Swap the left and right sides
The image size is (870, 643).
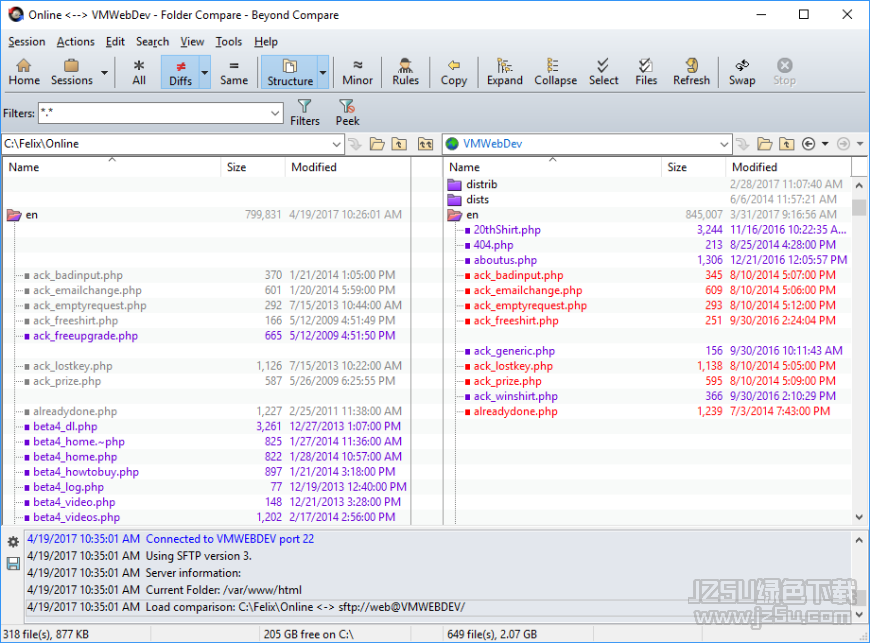(x=742, y=72)
